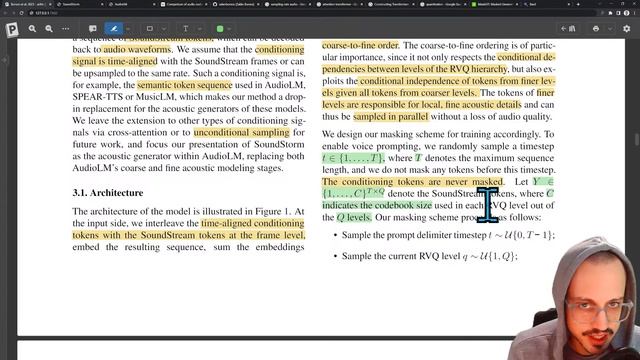
Task: Zoom out of the PDF
Action: coord(49,29)
